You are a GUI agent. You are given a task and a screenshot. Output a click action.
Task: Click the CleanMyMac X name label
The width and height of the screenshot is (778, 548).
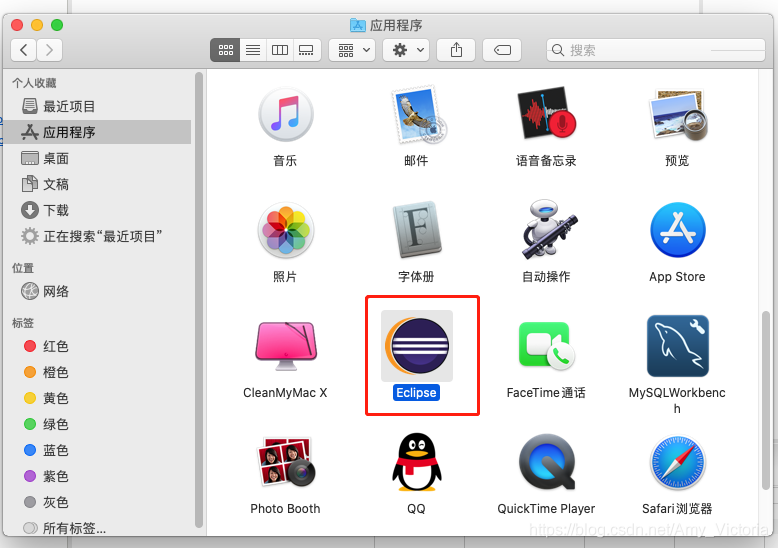coord(285,393)
